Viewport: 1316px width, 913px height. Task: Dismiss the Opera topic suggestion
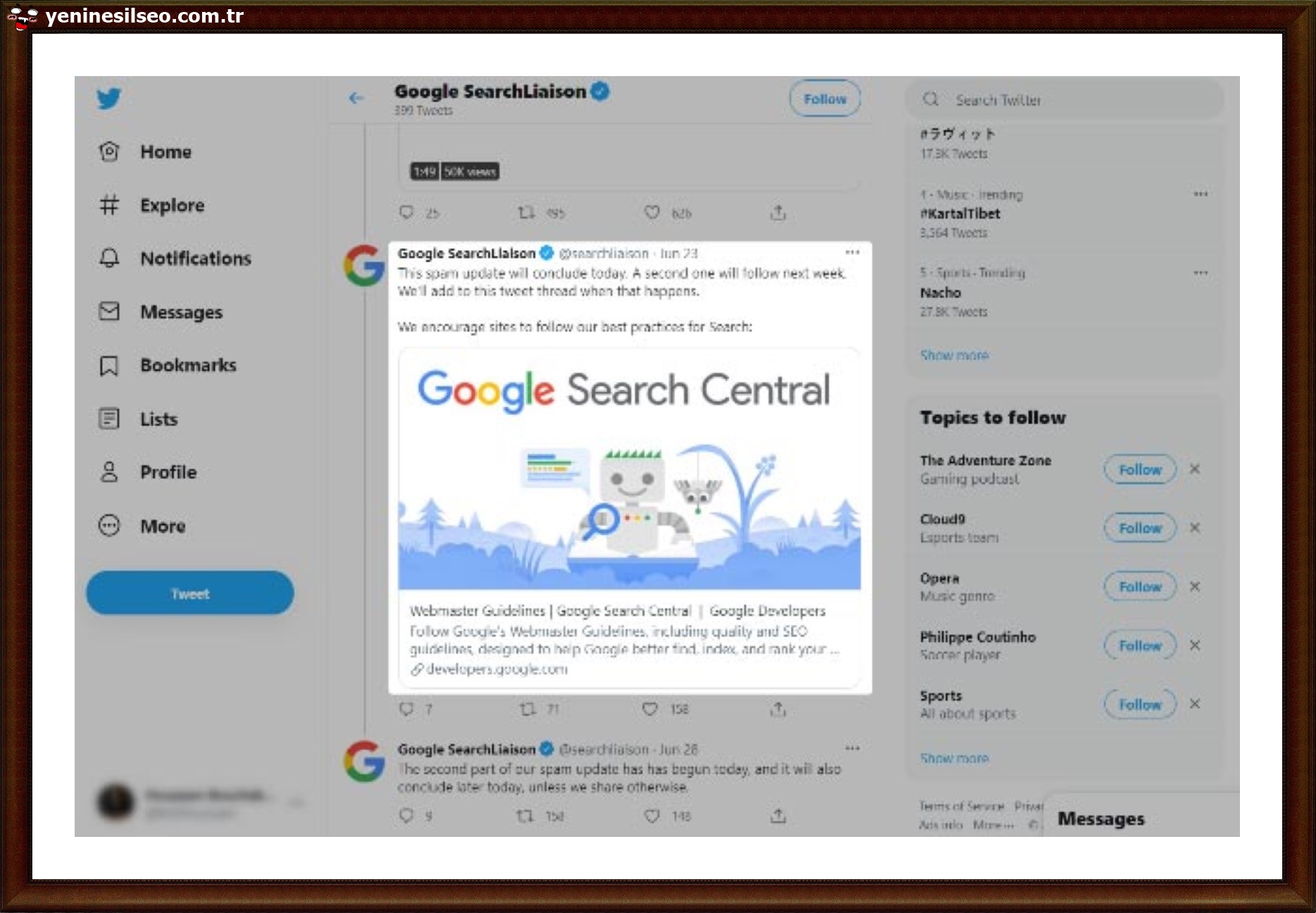[1195, 586]
